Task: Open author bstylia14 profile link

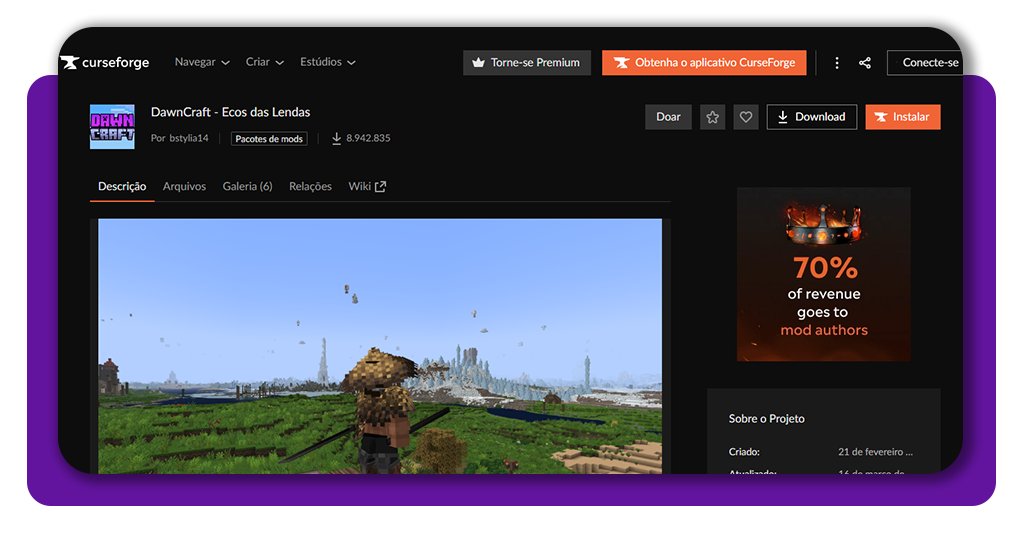Action: tap(189, 138)
